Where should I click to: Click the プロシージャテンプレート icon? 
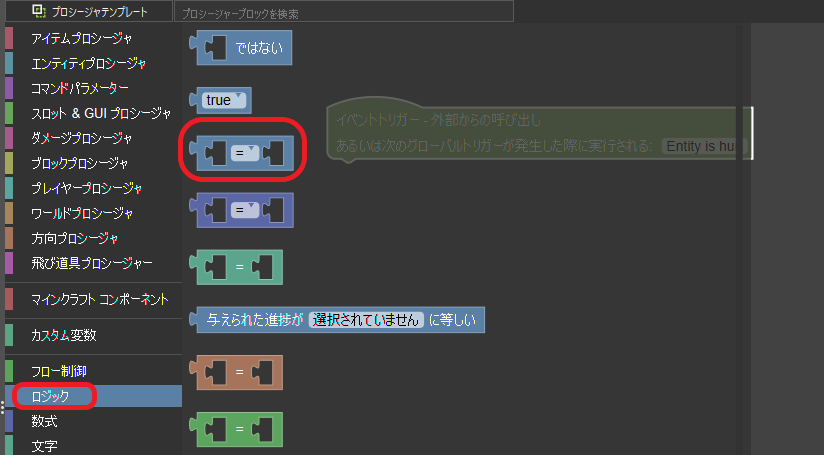click(x=39, y=11)
